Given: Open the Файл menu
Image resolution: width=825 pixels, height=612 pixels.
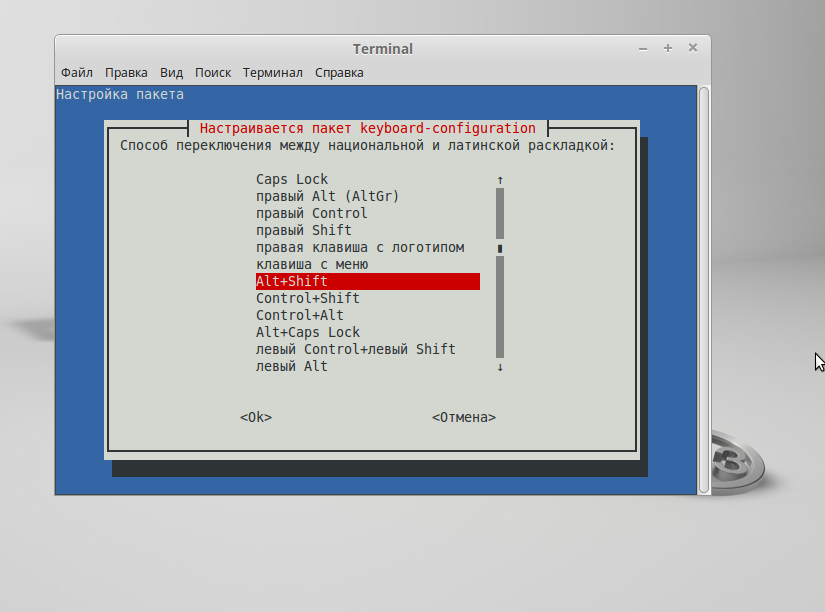Looking at the screenshot, I should click(x=76, y=73).
